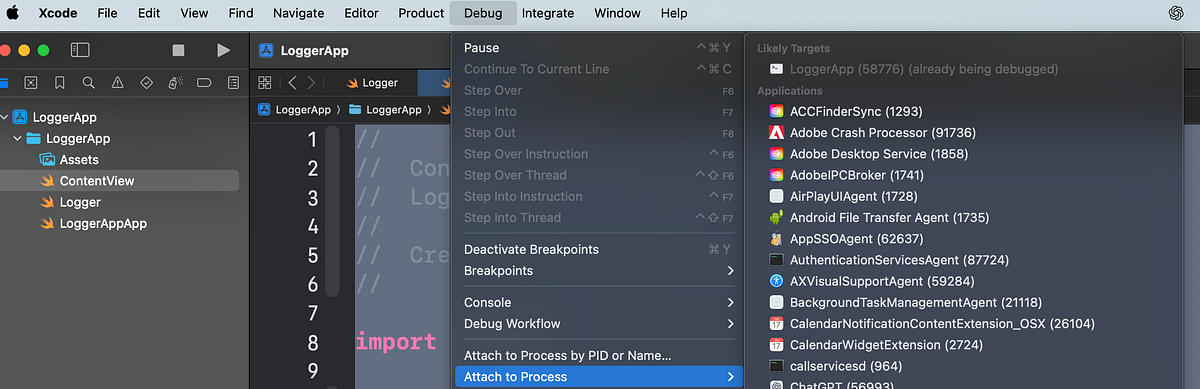Go back in editor history
The width and height of the screenshot is (1200, 389).
(292, 83)
